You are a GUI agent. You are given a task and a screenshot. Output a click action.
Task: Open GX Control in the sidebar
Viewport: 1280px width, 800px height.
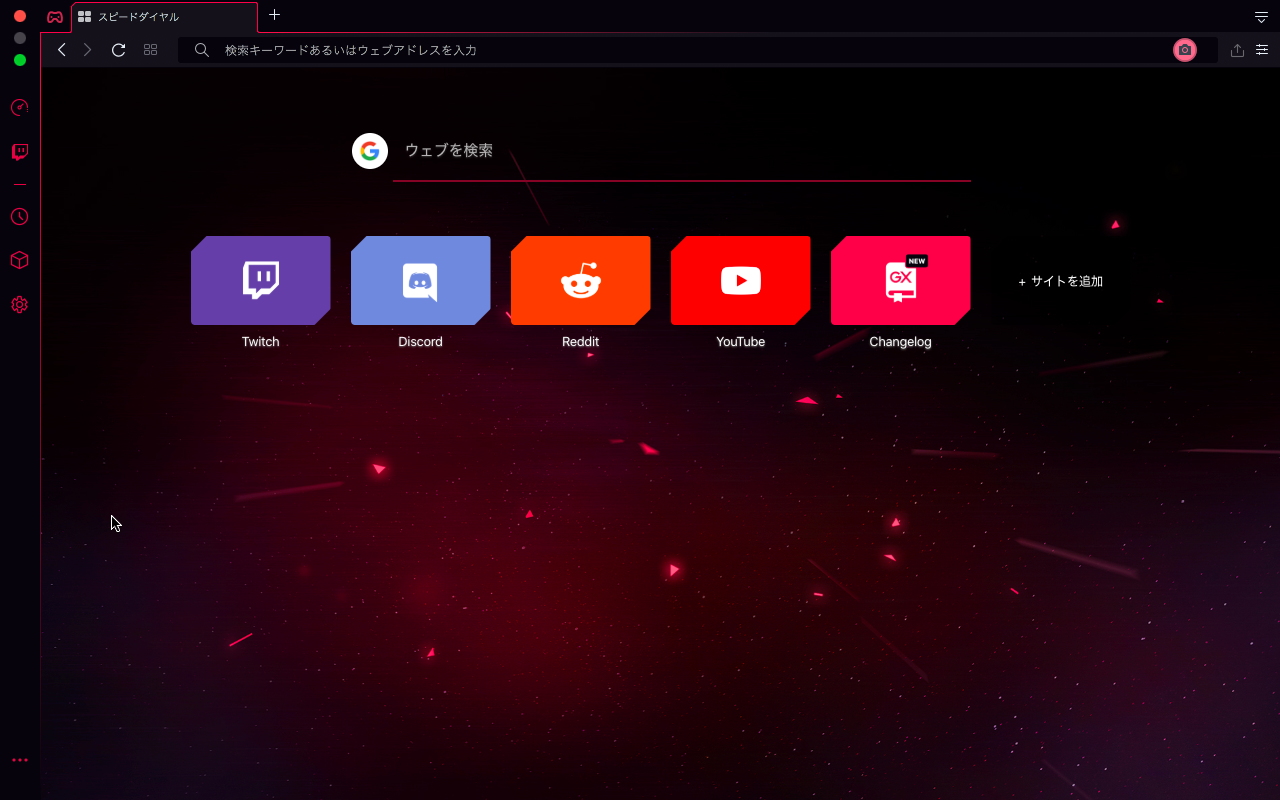pyautogui.click(x=19, y=108)
